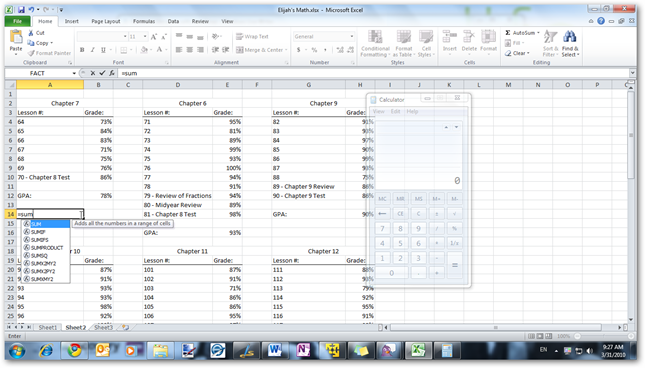
Task: Expand the General number format dropdown
Action: click(x=352, y=37)
